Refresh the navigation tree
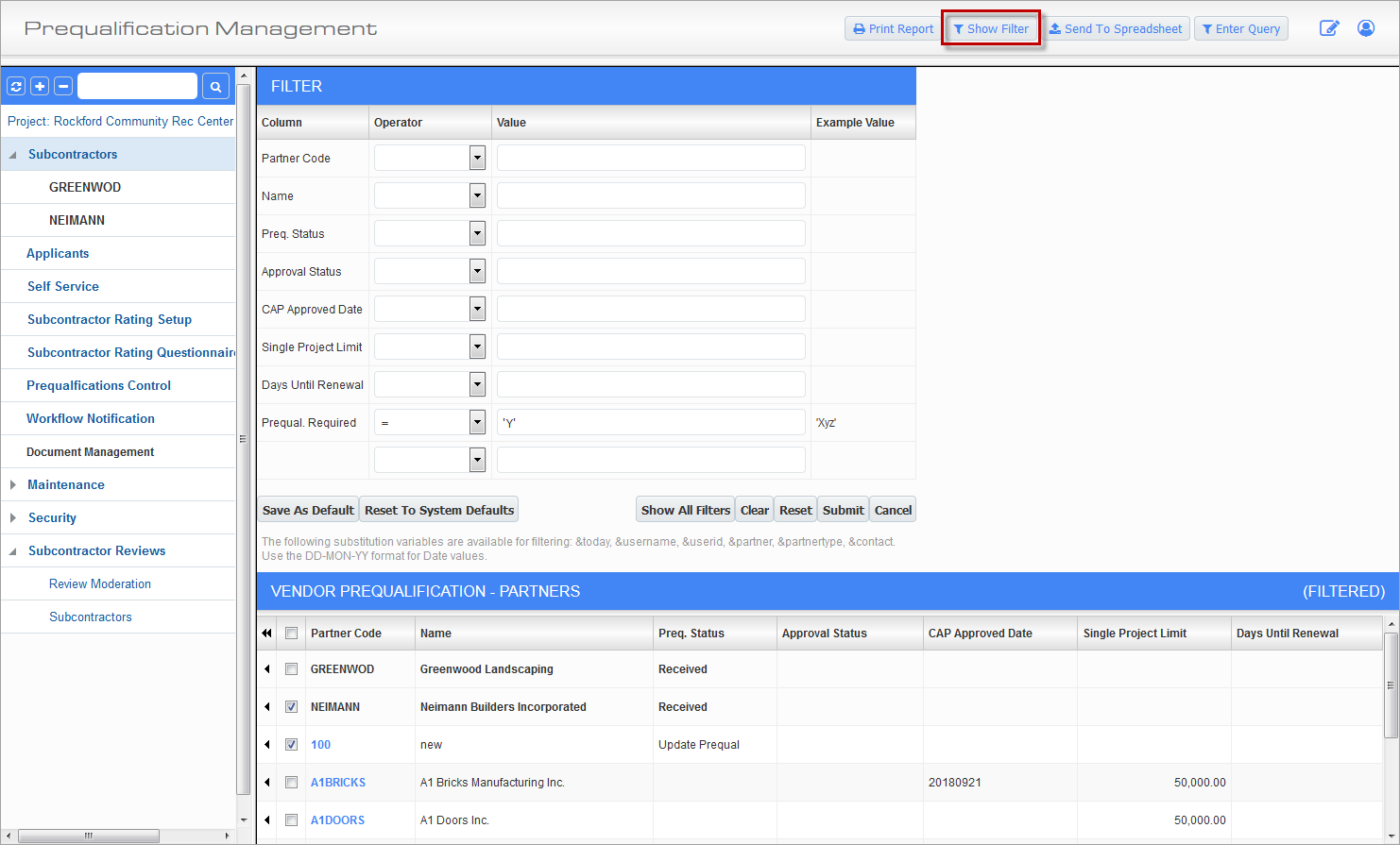The image size is (1400, 845). pos(15,86)
